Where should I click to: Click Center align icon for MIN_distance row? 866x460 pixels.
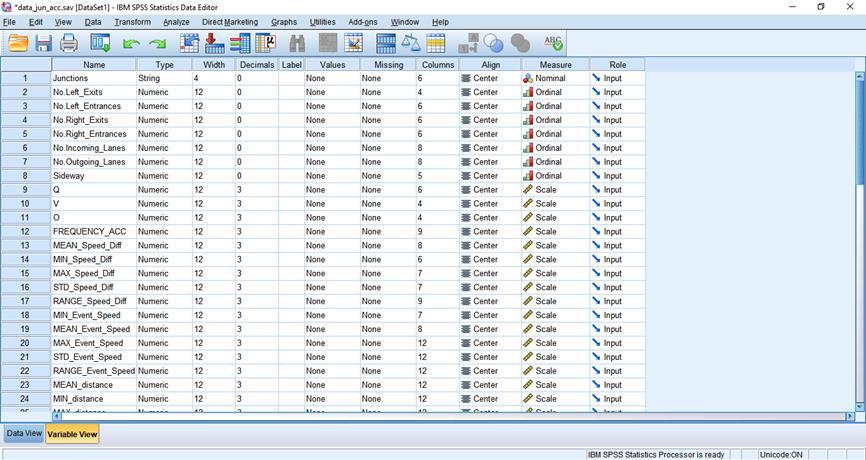pos(466,399)
